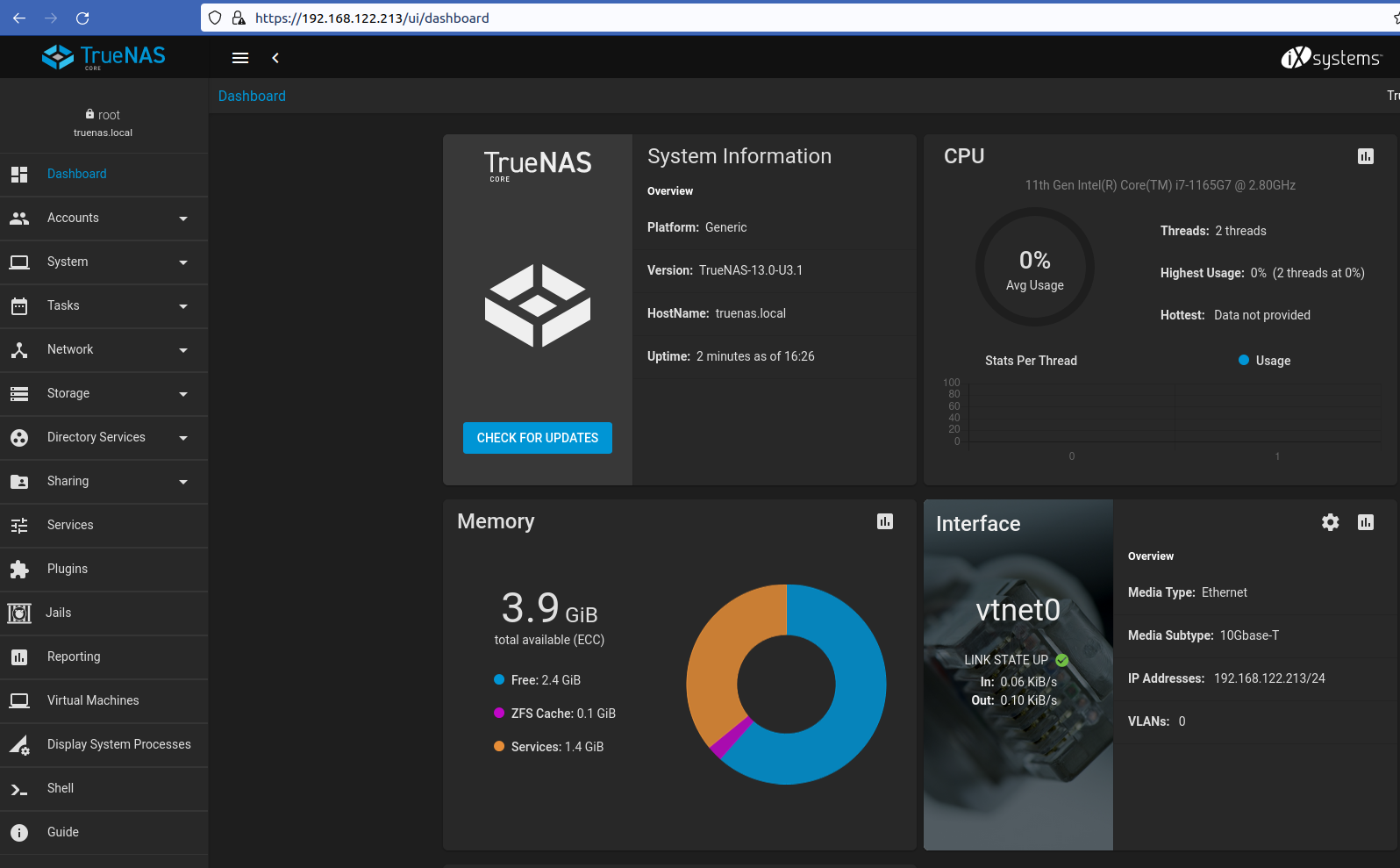1400x868 pixels.
Task: Click the Dashboard breadcrumb link
Action: tap(252, 96)
